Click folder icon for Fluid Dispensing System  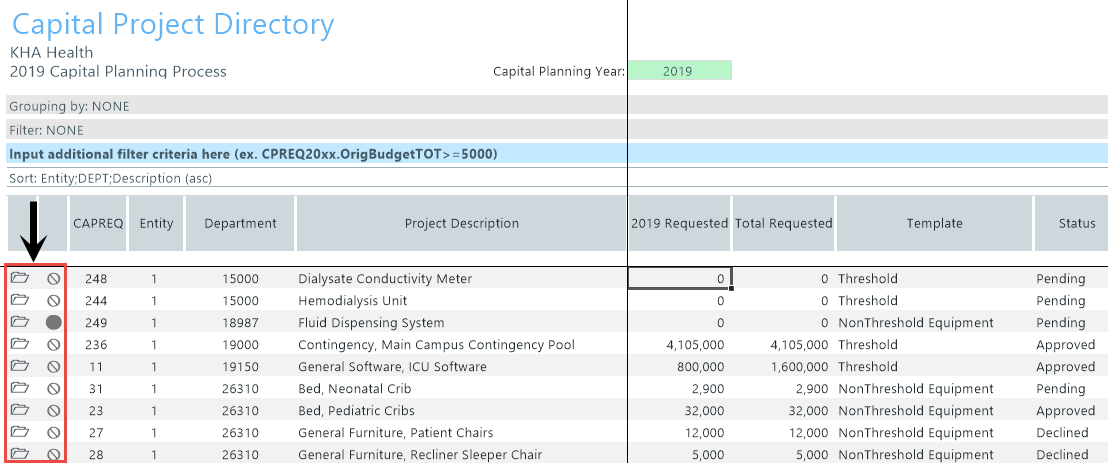(19, 322)
